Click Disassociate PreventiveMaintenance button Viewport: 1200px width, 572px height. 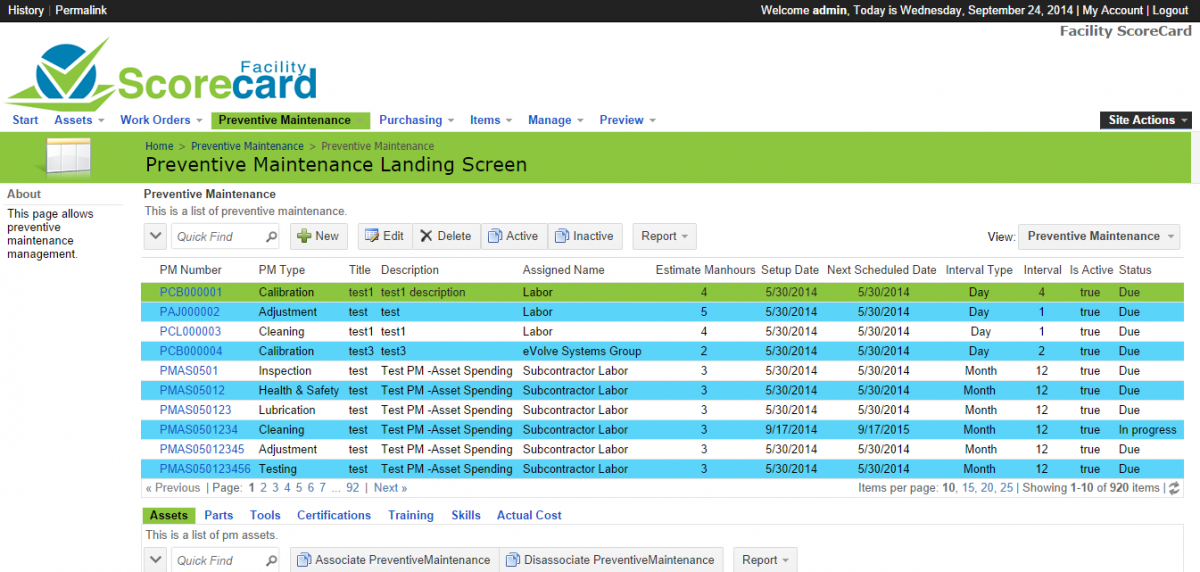point(610,560)
